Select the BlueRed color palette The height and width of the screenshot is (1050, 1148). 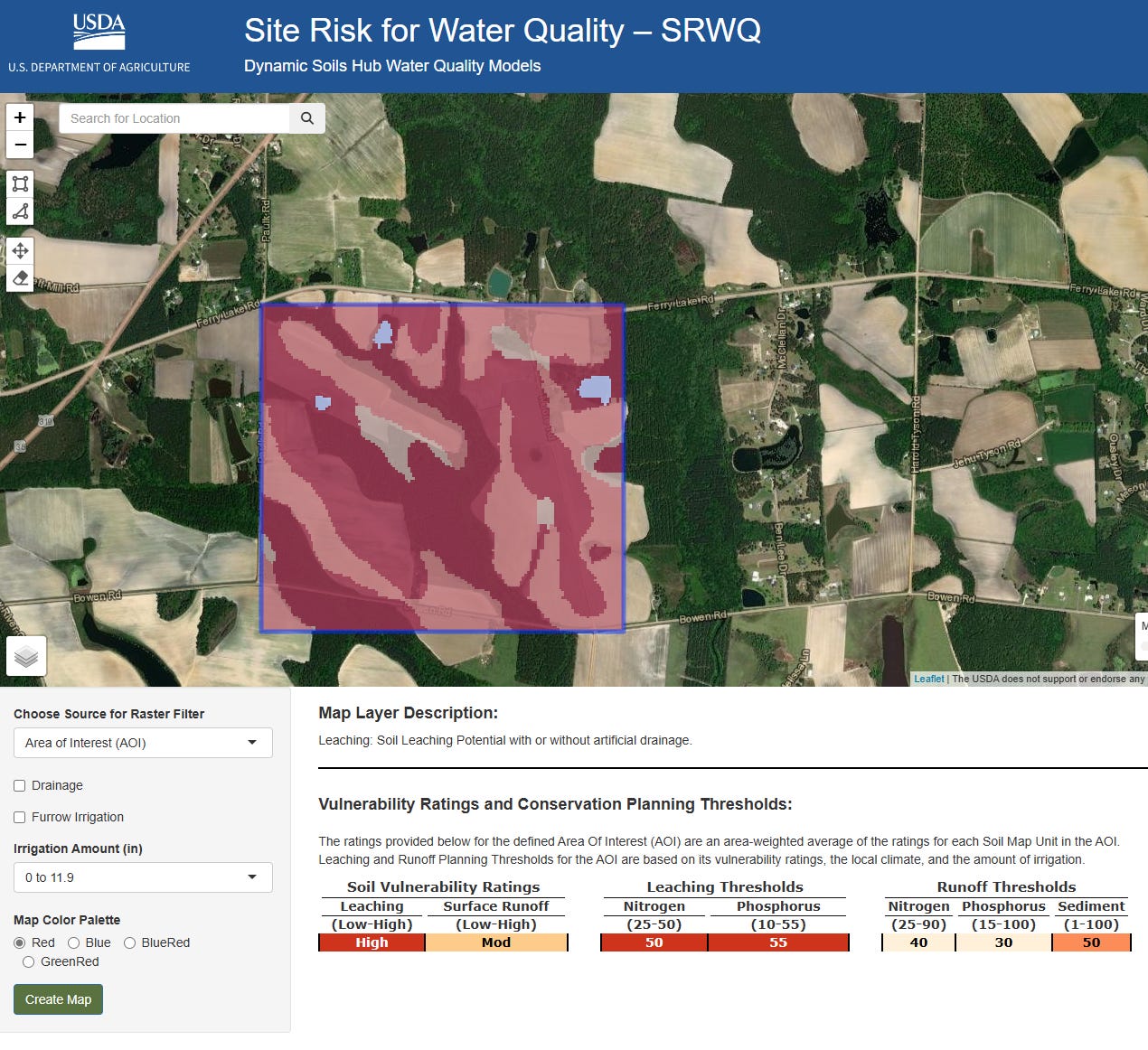point(130,942)
